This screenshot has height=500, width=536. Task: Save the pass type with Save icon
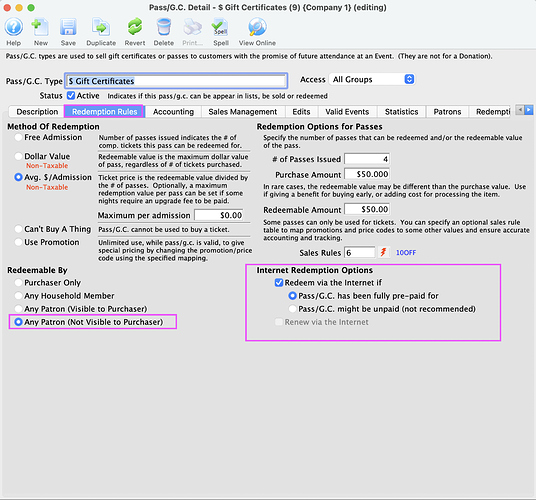68,27
